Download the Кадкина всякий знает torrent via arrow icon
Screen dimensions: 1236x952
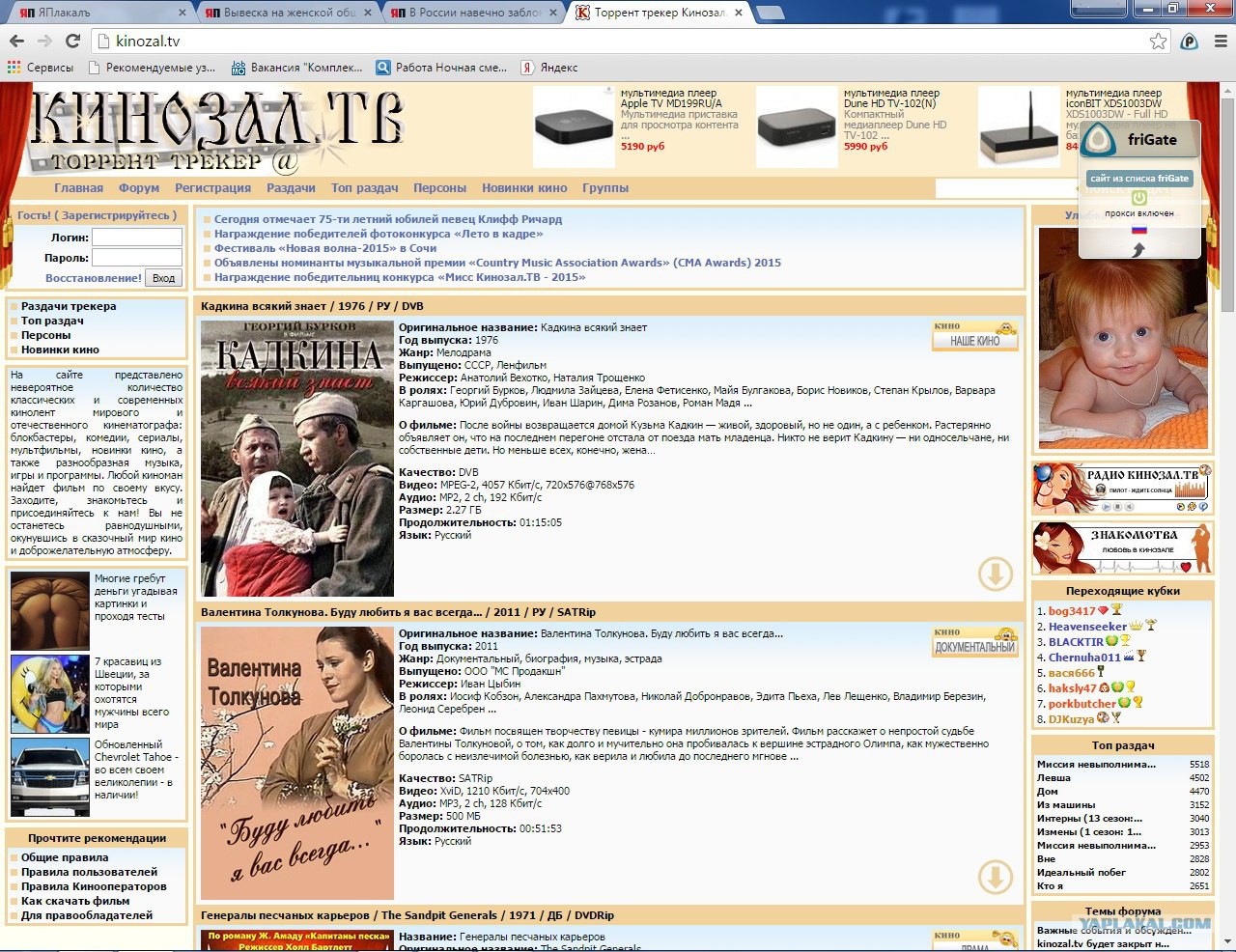coord(996,574)
